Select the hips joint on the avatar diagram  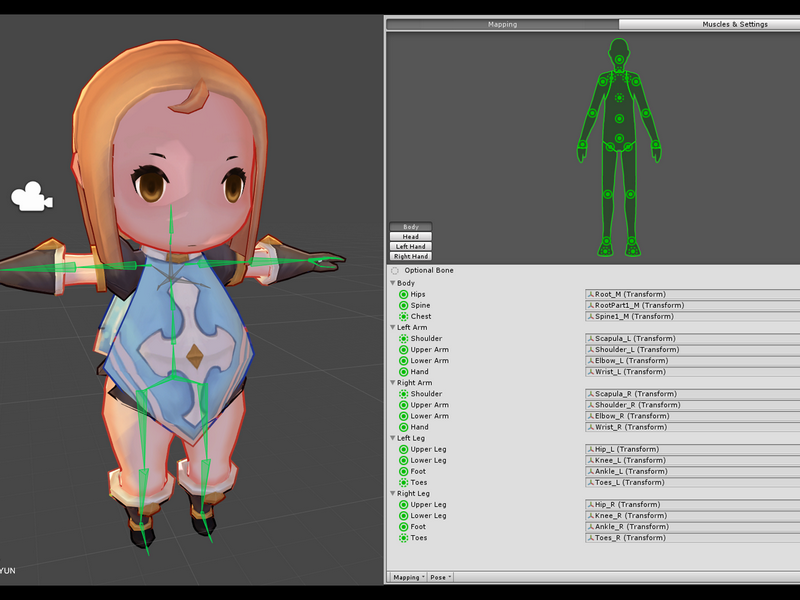coord(619,138)
